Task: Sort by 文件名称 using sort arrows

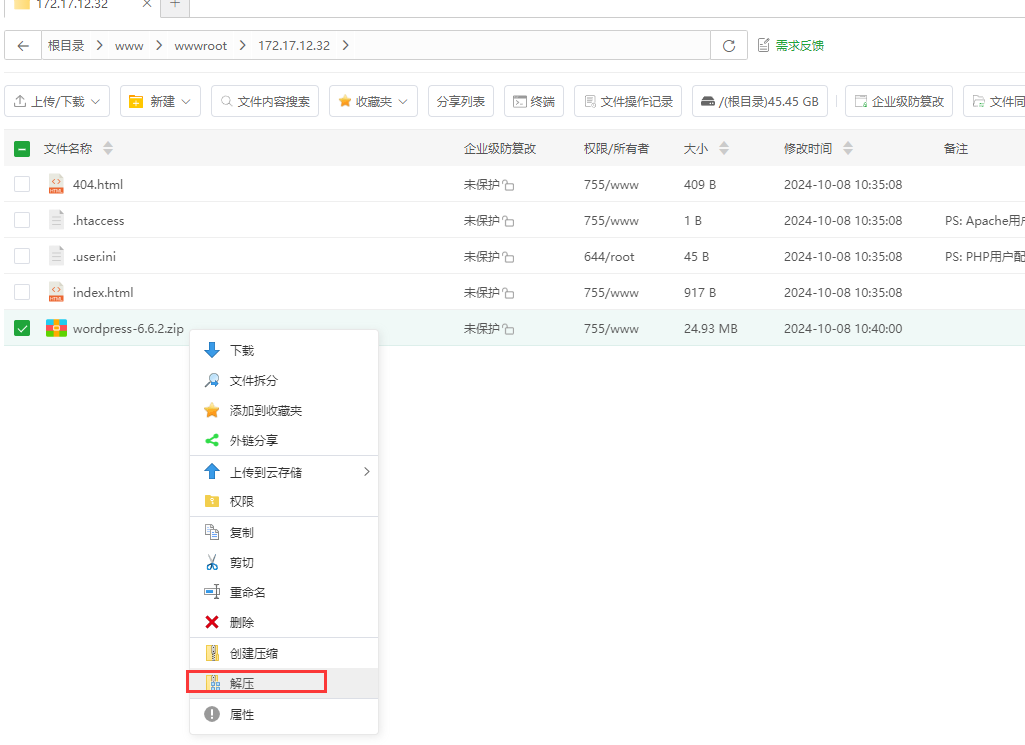Action: 108,148
